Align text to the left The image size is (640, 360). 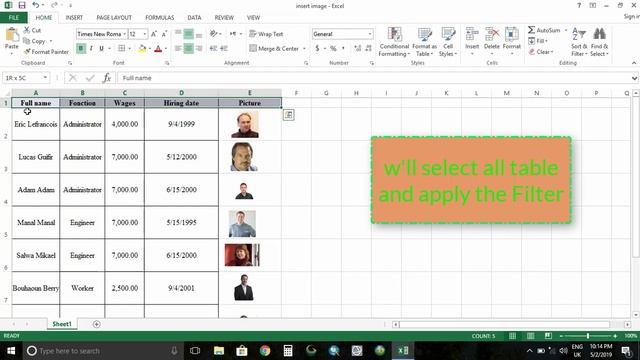pyautogui.click(x=178, y=49)
